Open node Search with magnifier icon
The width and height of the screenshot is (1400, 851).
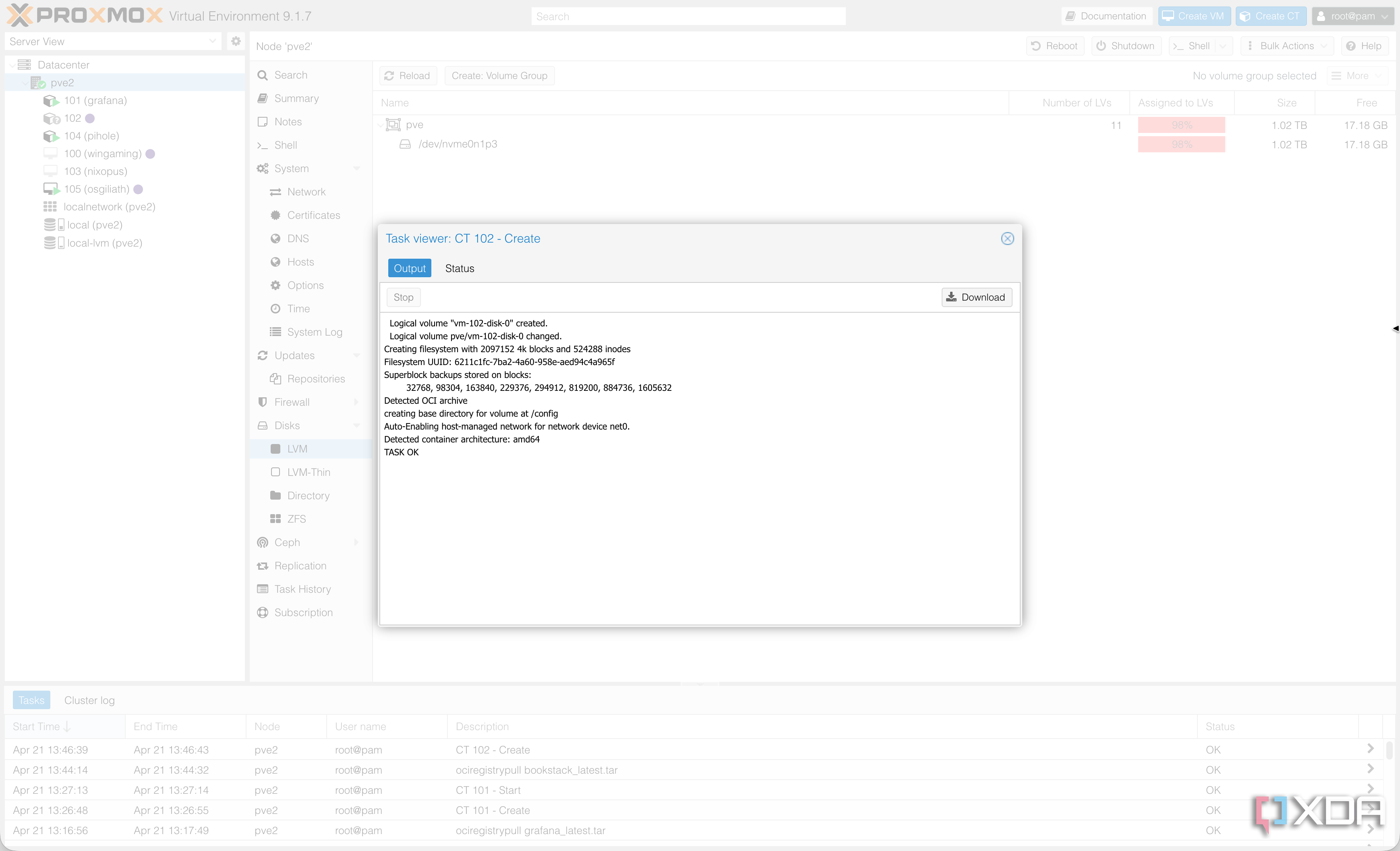pyautogui.click(x=262, y=75)
